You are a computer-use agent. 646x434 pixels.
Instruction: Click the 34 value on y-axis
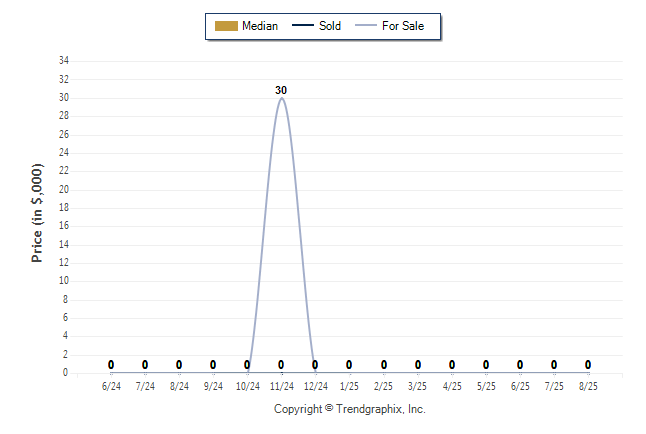coord(64,61)
